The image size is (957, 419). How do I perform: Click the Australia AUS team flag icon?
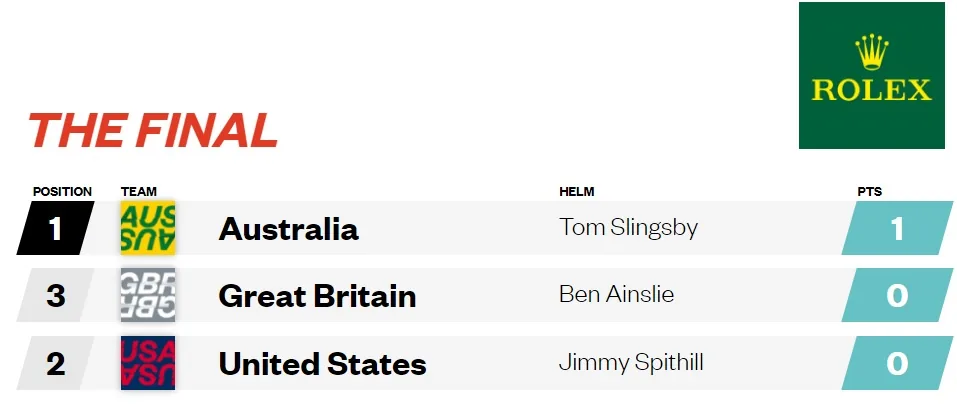tap(148, 228)
